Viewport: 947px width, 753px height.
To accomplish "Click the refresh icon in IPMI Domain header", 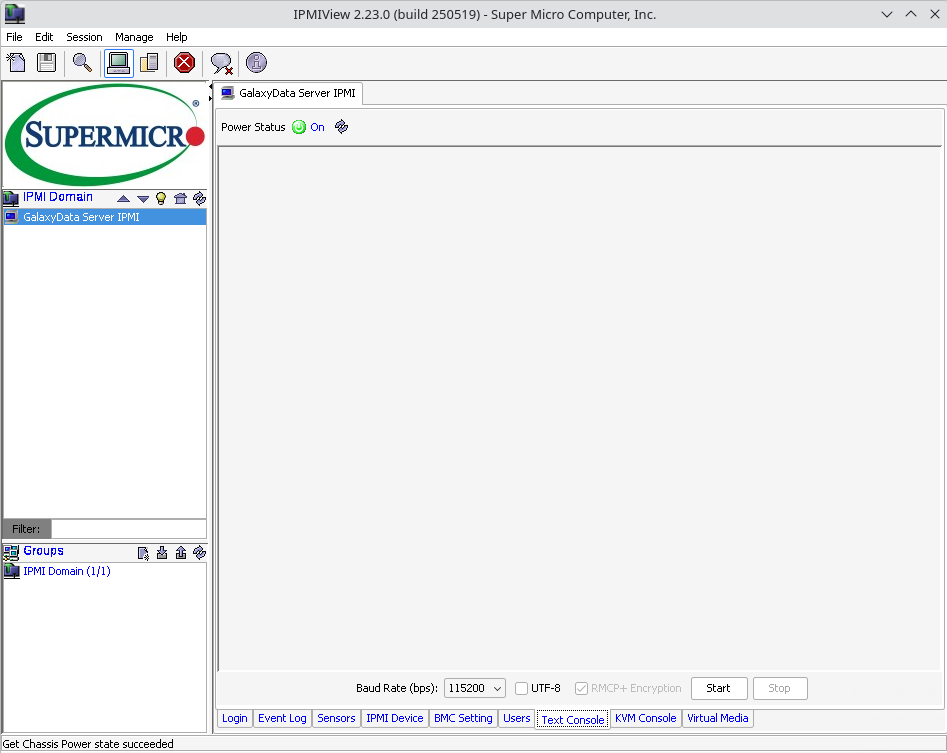I will tap(199, 198).
